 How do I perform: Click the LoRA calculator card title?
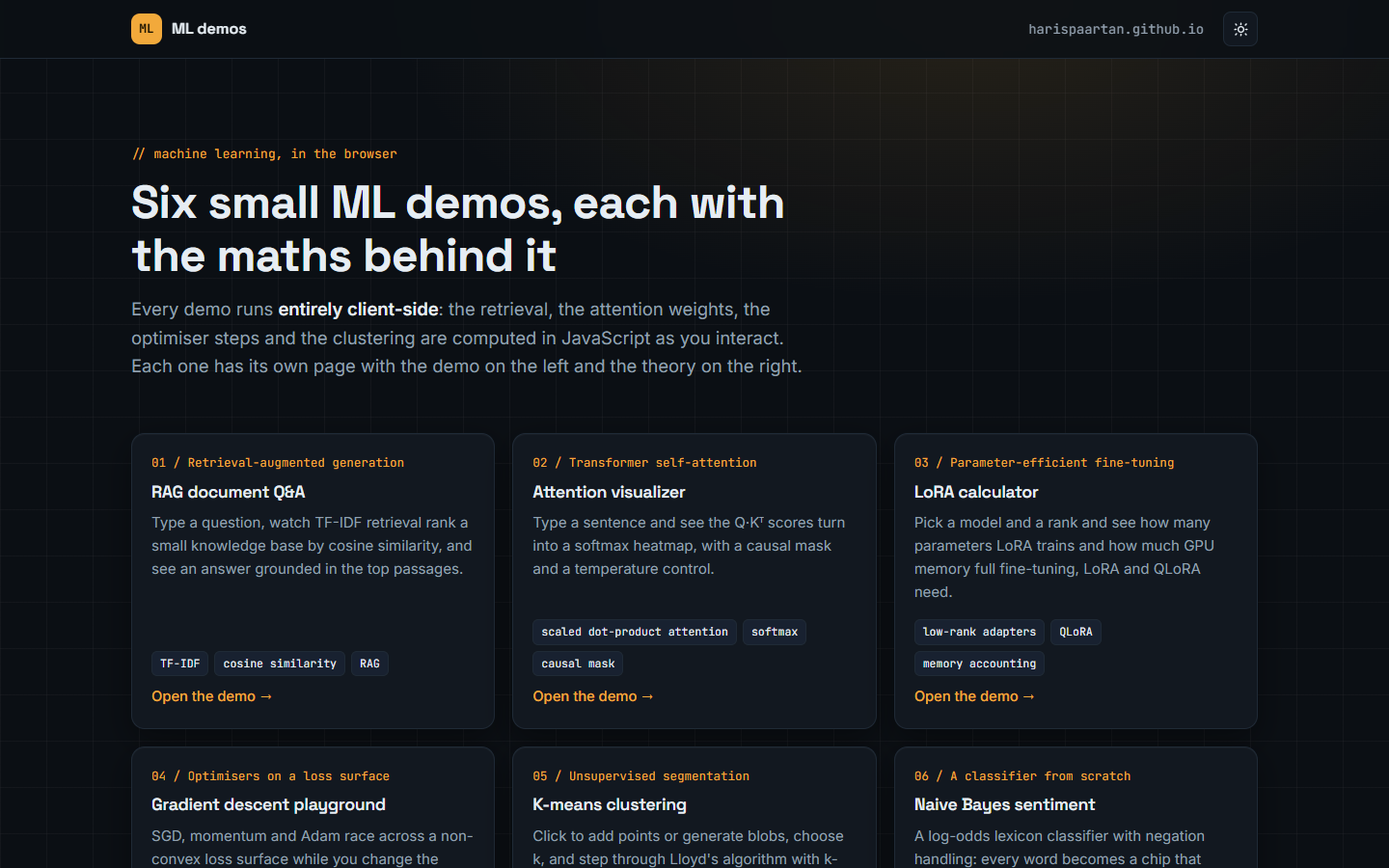pyautogui.click(x=976, y=492)
